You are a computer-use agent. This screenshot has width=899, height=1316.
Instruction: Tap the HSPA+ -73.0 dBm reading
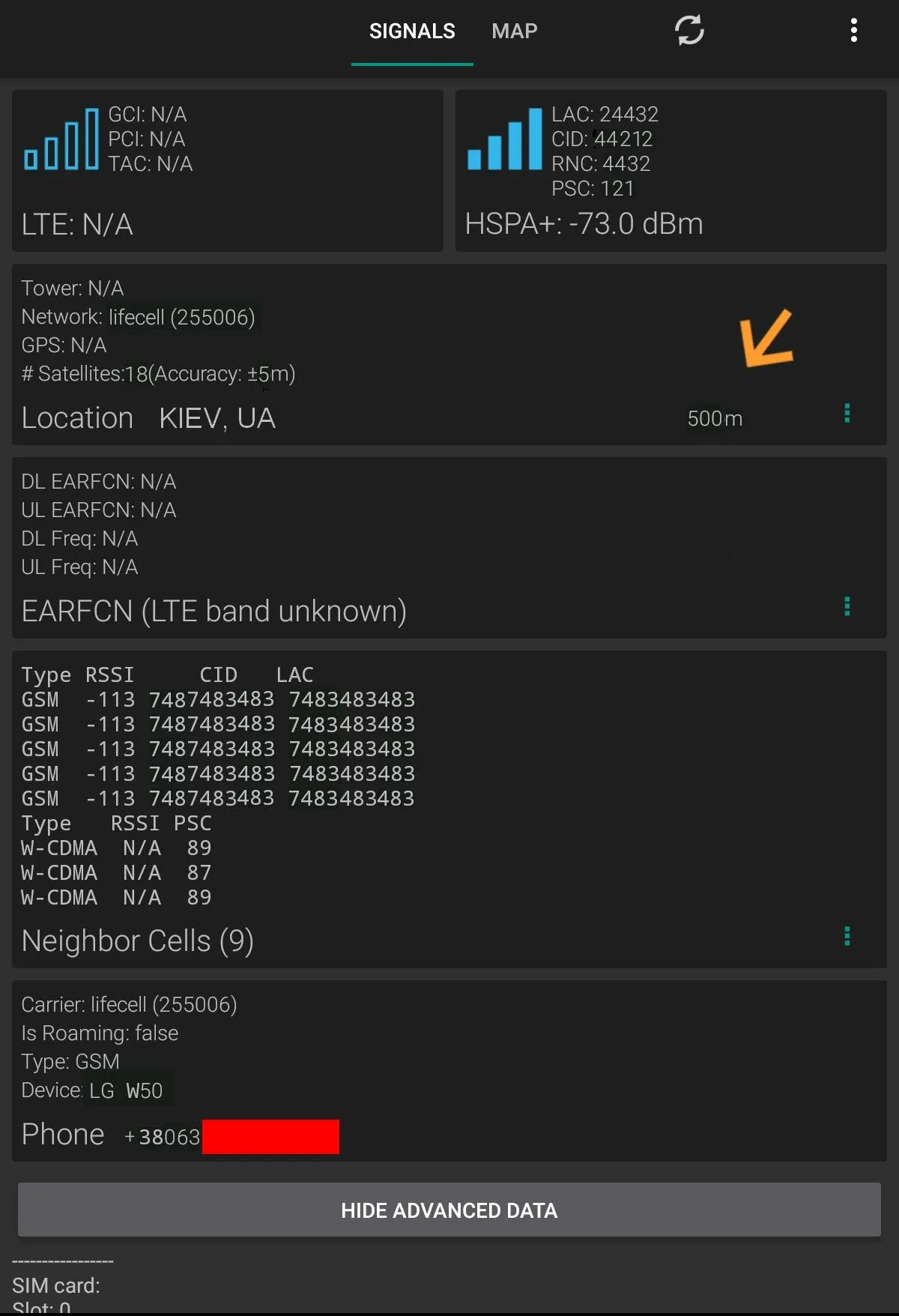click(x=584, y=224)
